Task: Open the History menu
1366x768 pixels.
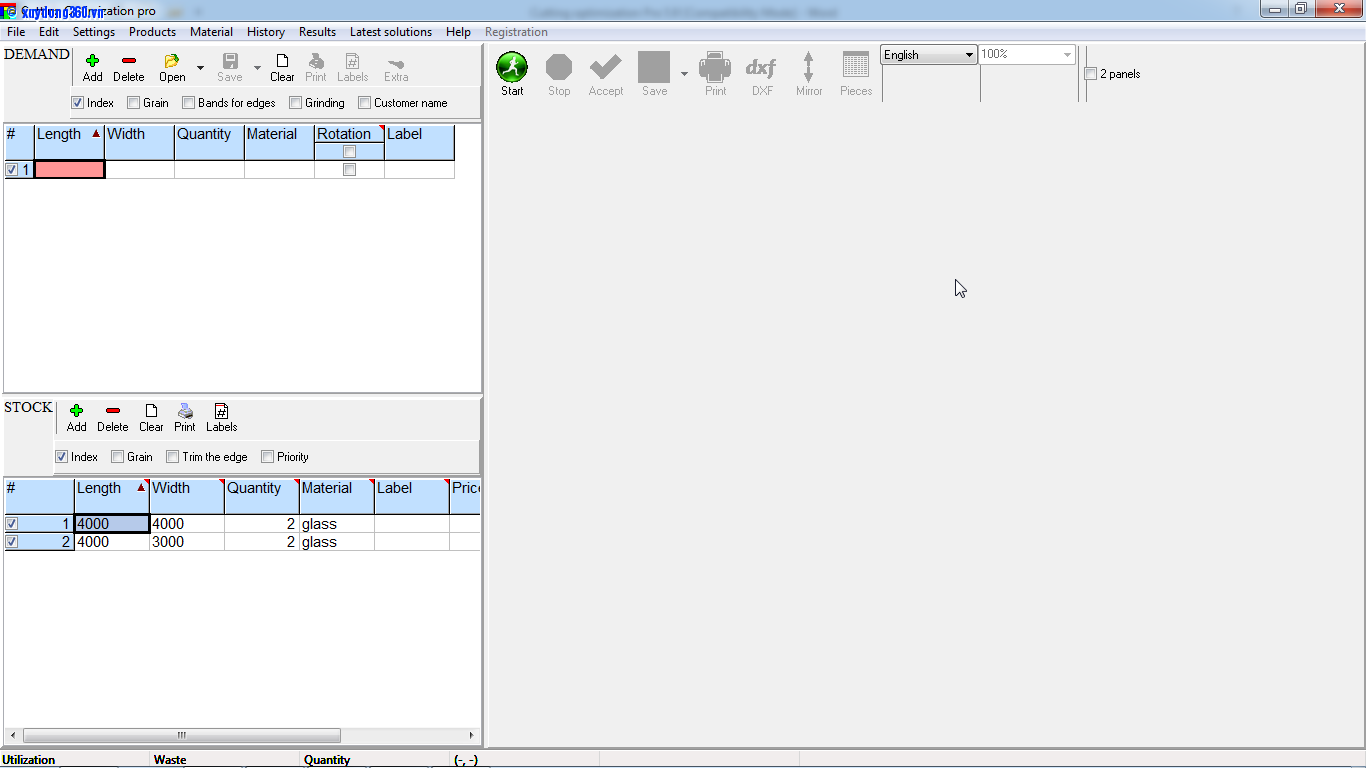Action: click(266, 32)
